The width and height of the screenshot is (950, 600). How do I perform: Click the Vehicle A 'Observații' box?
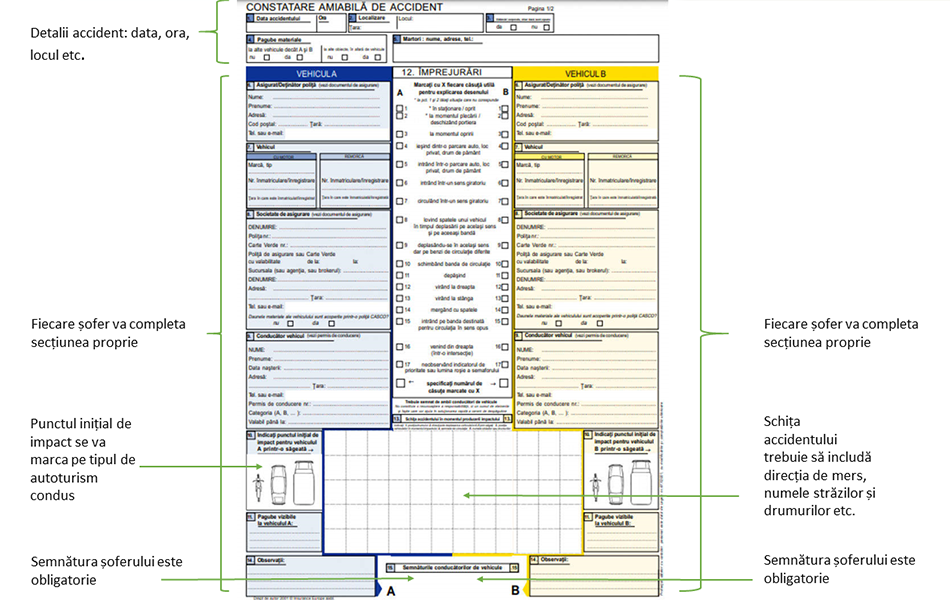(x=311, y=576)
